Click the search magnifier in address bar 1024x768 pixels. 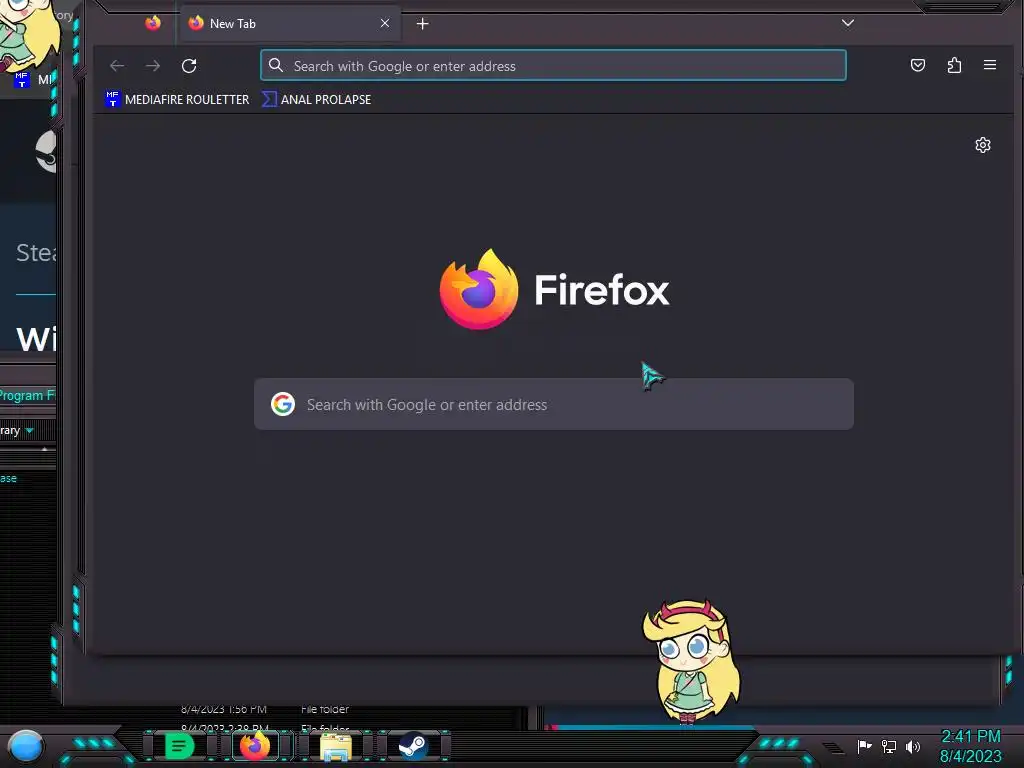276,65
